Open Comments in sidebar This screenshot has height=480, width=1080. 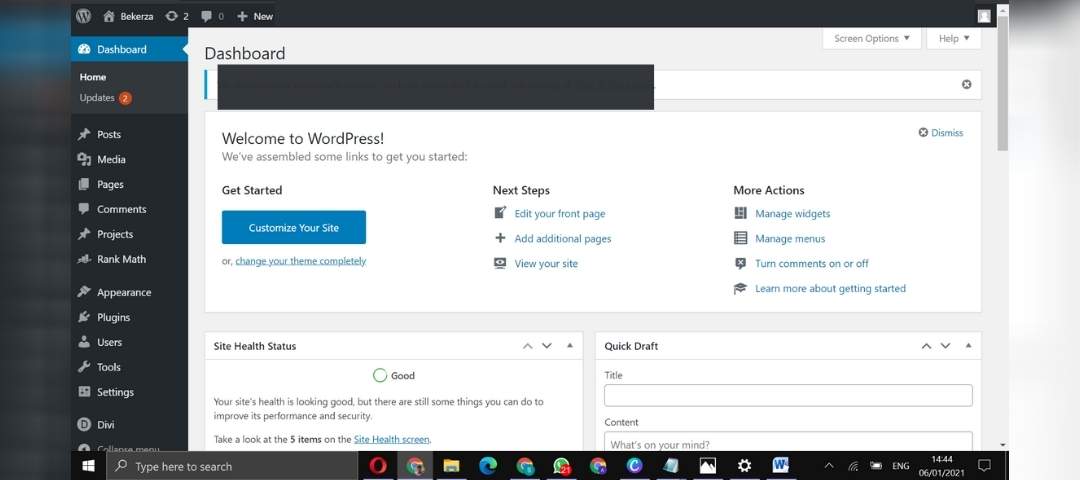[129, 209]
